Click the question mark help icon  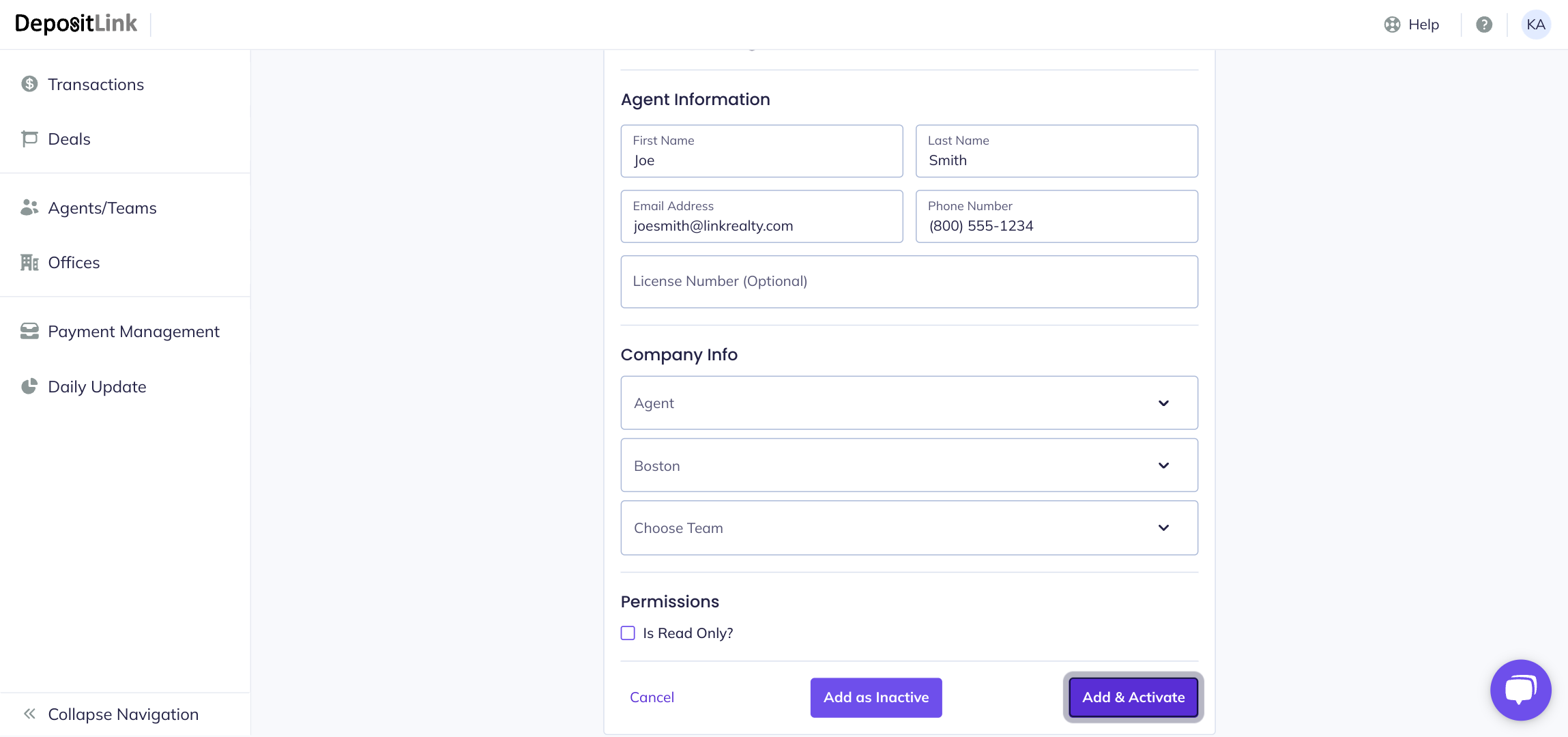(x=1484, y=25)
